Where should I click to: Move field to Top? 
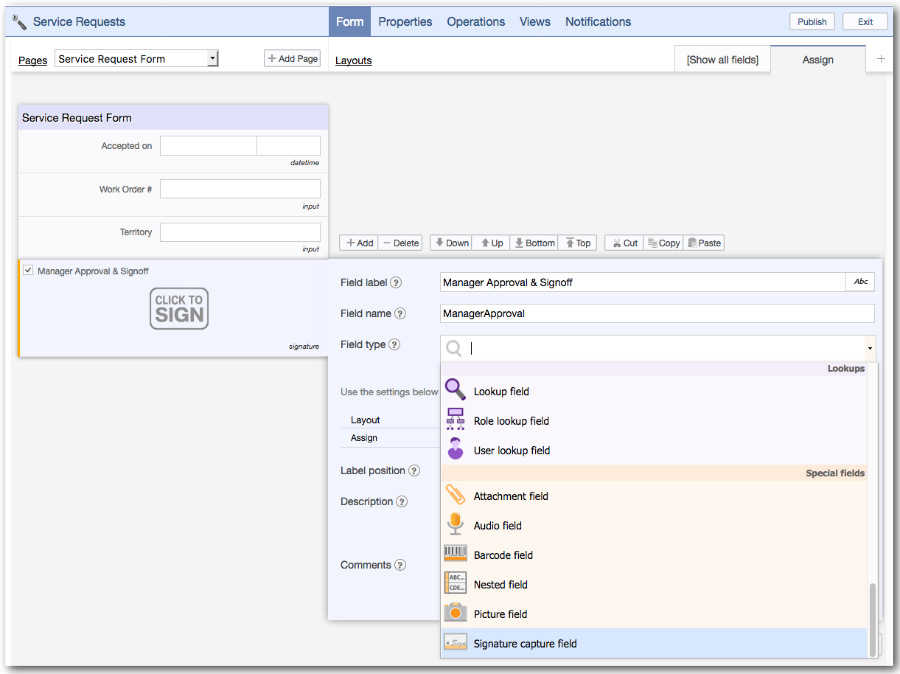[578, 243]
